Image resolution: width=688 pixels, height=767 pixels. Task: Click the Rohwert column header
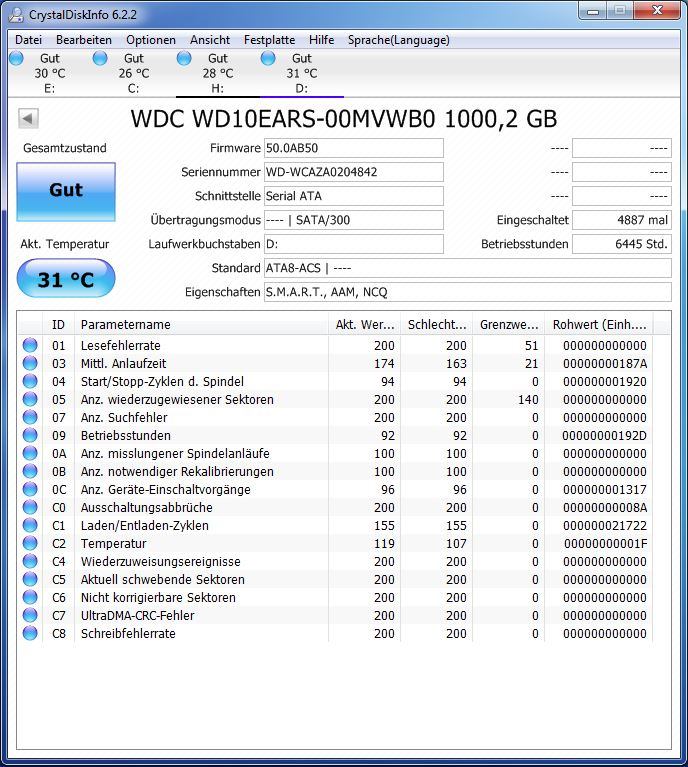pos(599,324)
